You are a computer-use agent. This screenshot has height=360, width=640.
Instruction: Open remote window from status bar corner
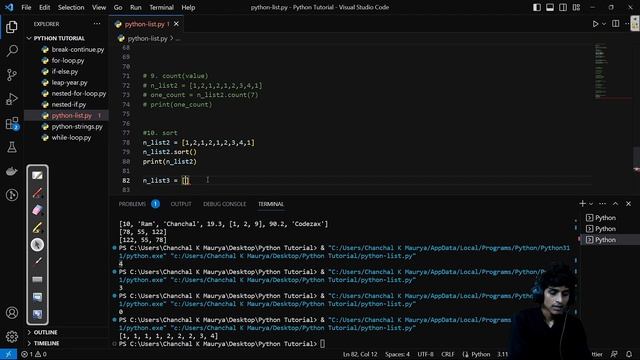click(x=8, y=354)
